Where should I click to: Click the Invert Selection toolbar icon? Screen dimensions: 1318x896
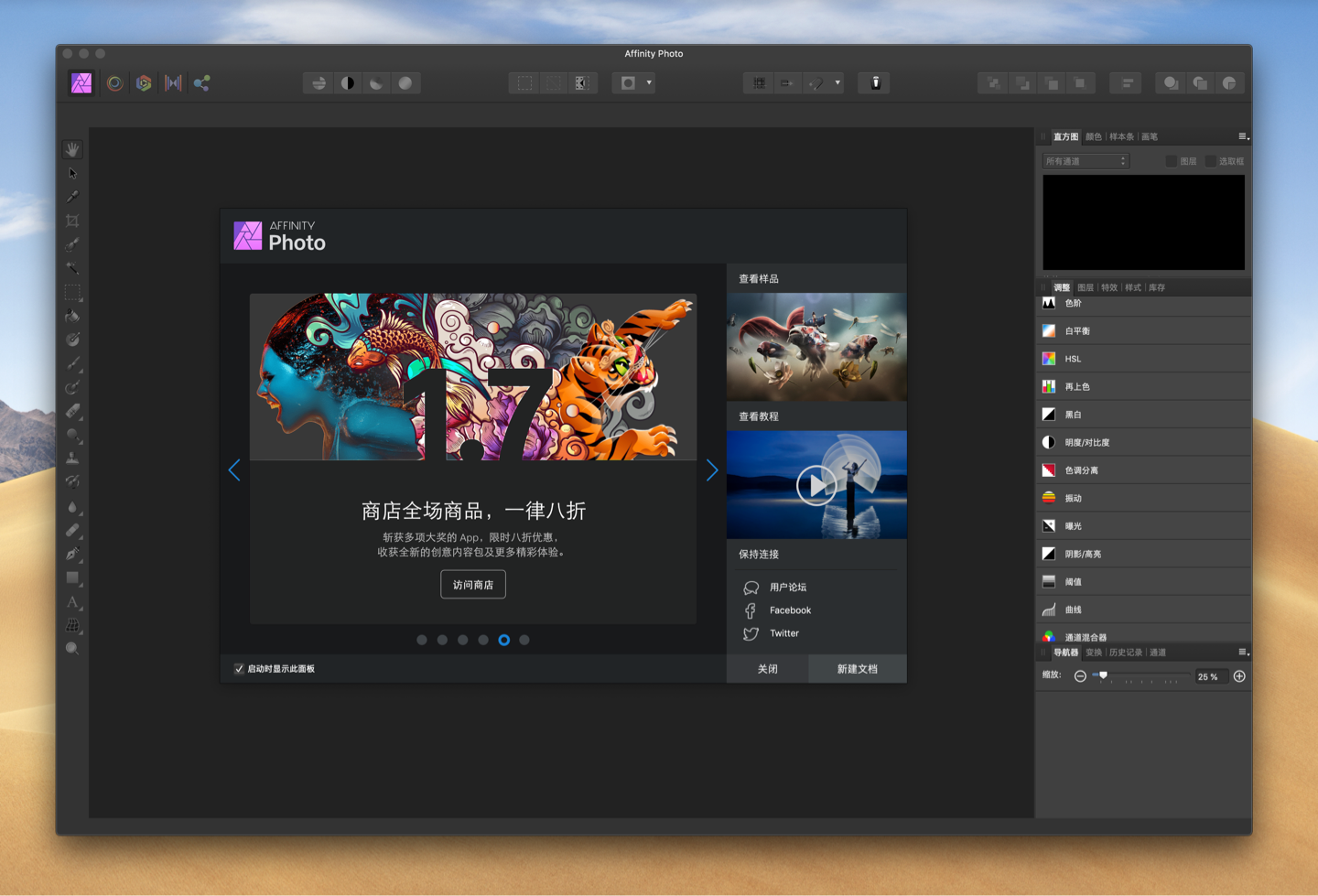click(581, 83)
